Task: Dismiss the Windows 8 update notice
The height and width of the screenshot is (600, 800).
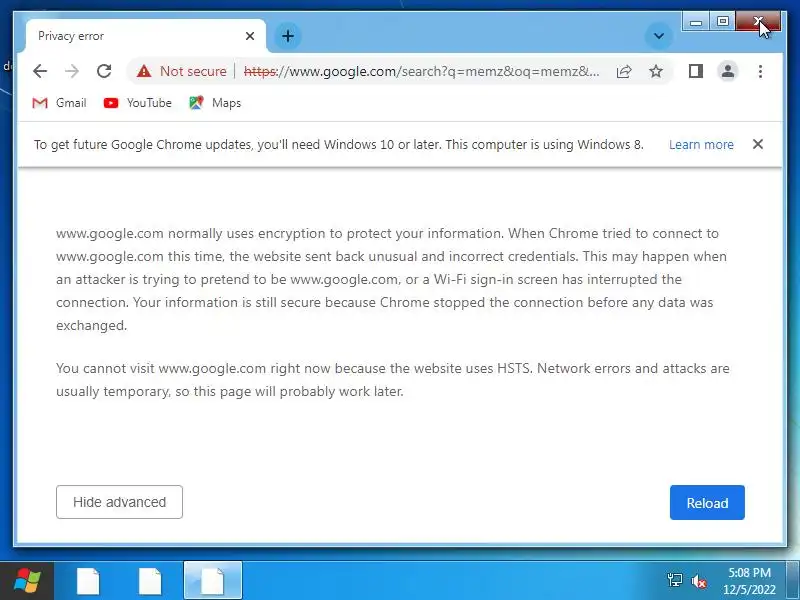Action: click(x=758, y=144)
